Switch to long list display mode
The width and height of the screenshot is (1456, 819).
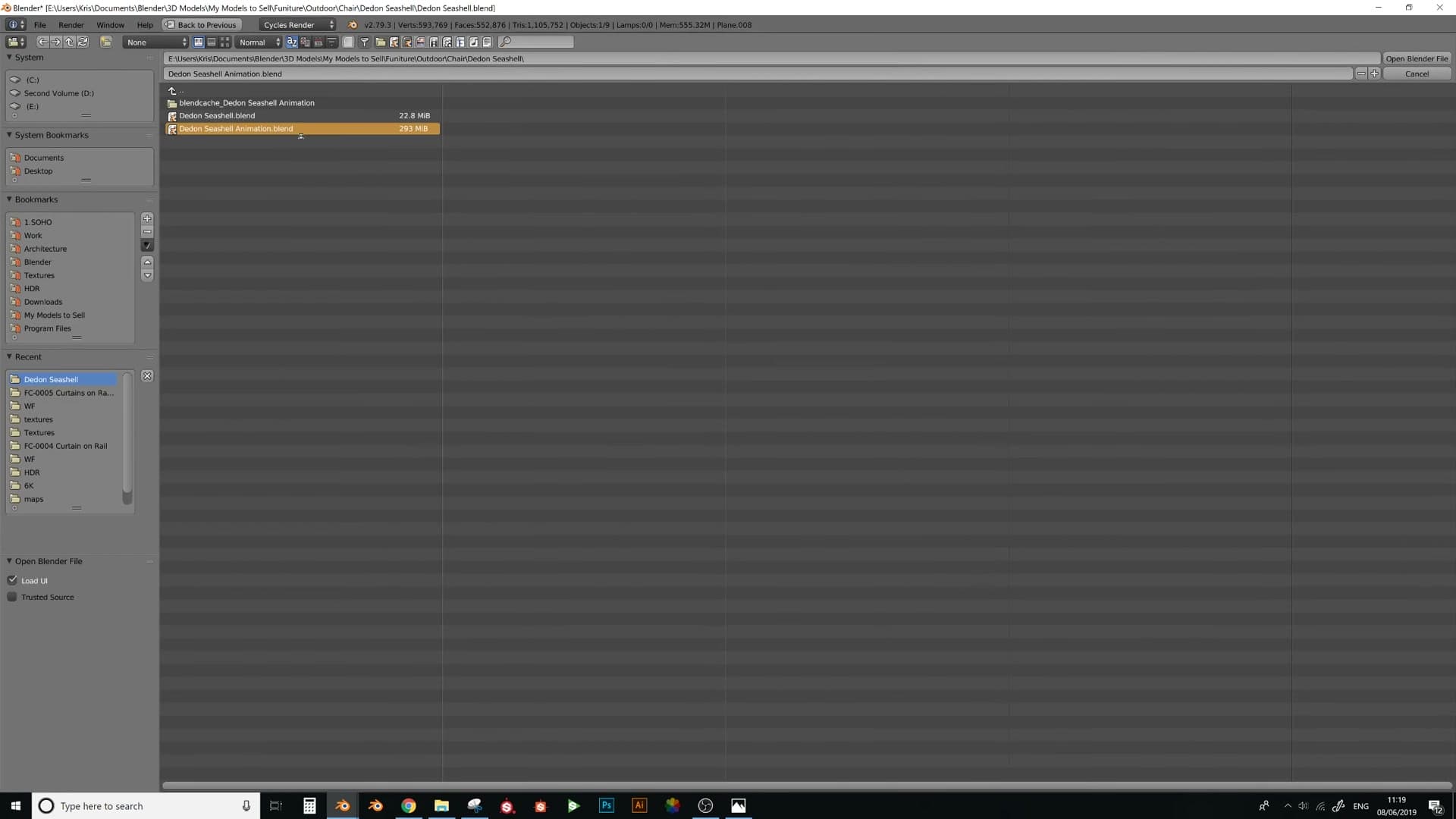[x=212, y=42]
